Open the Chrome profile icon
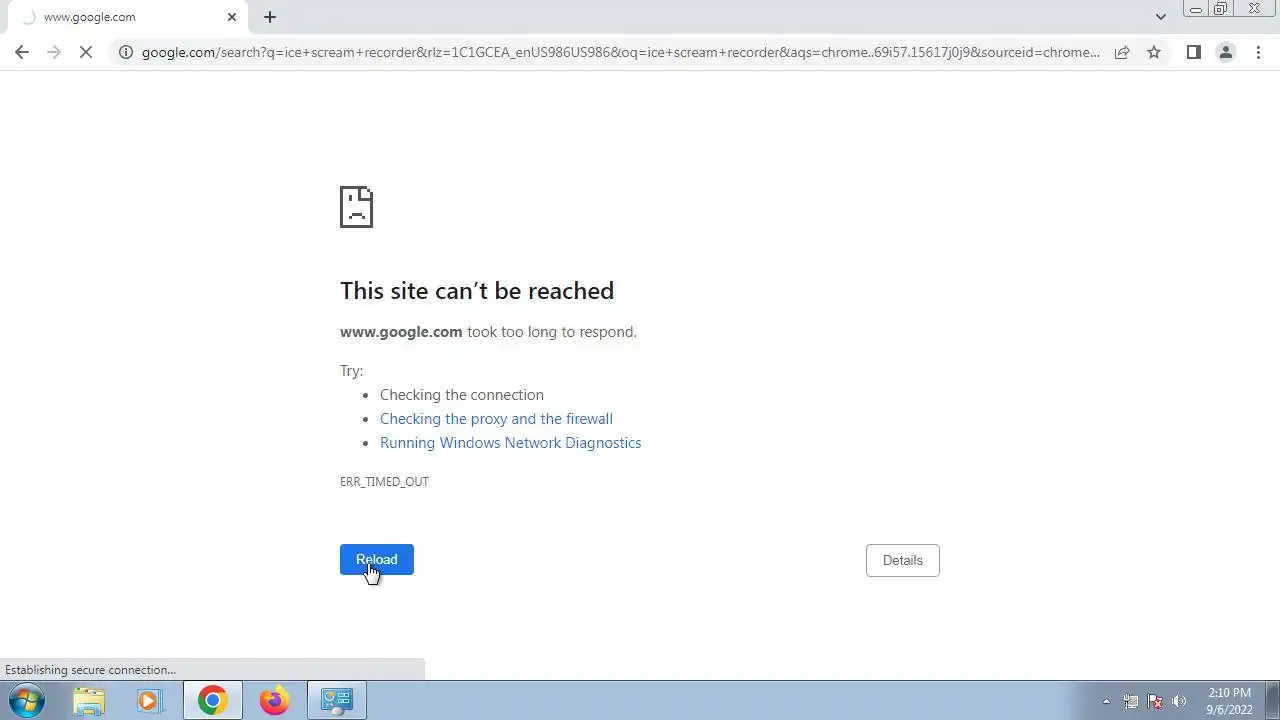The height and width of the screenshot is (720, 1280). [1226, 52]
